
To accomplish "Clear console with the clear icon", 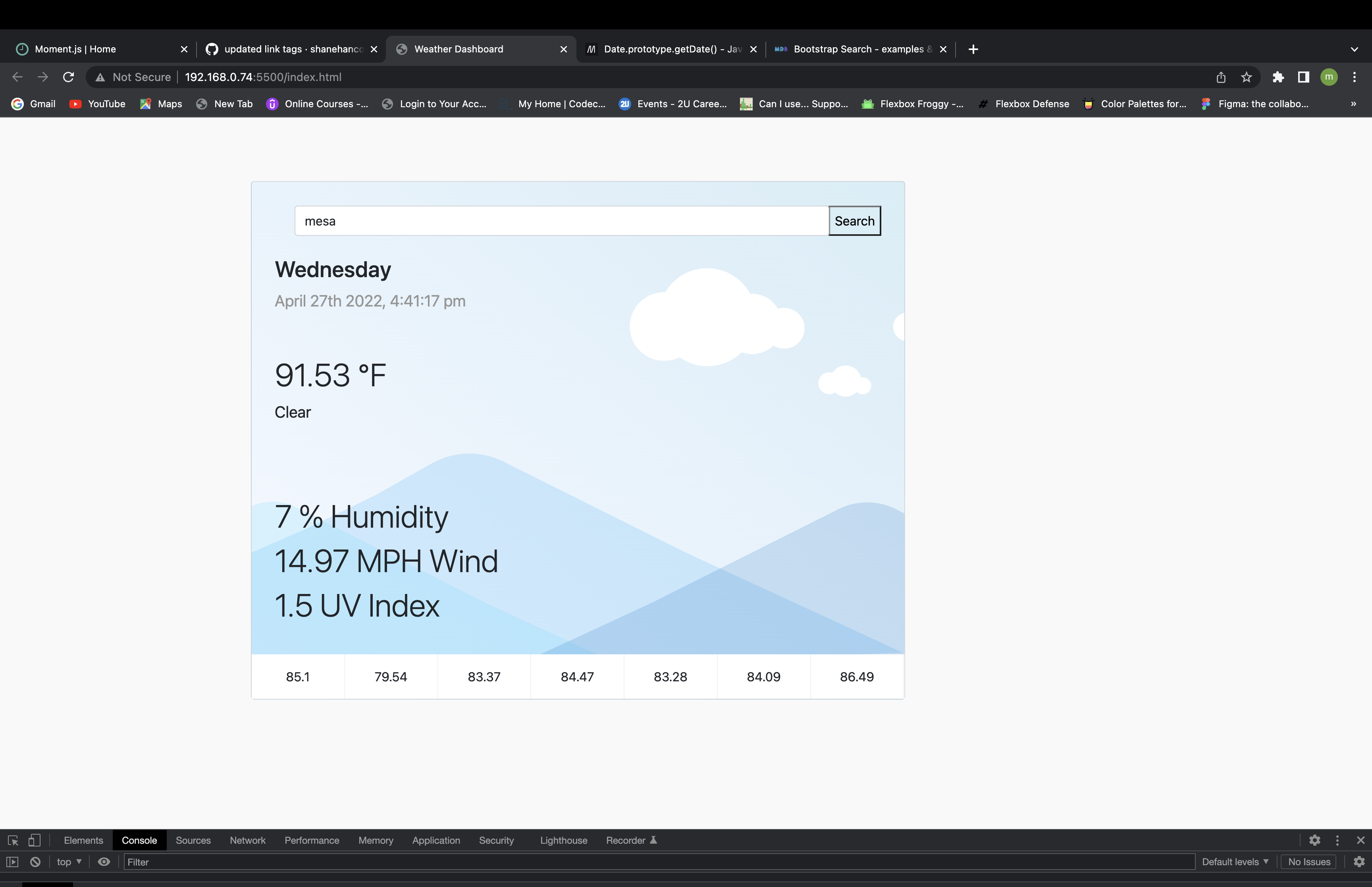I will point(35,862).
